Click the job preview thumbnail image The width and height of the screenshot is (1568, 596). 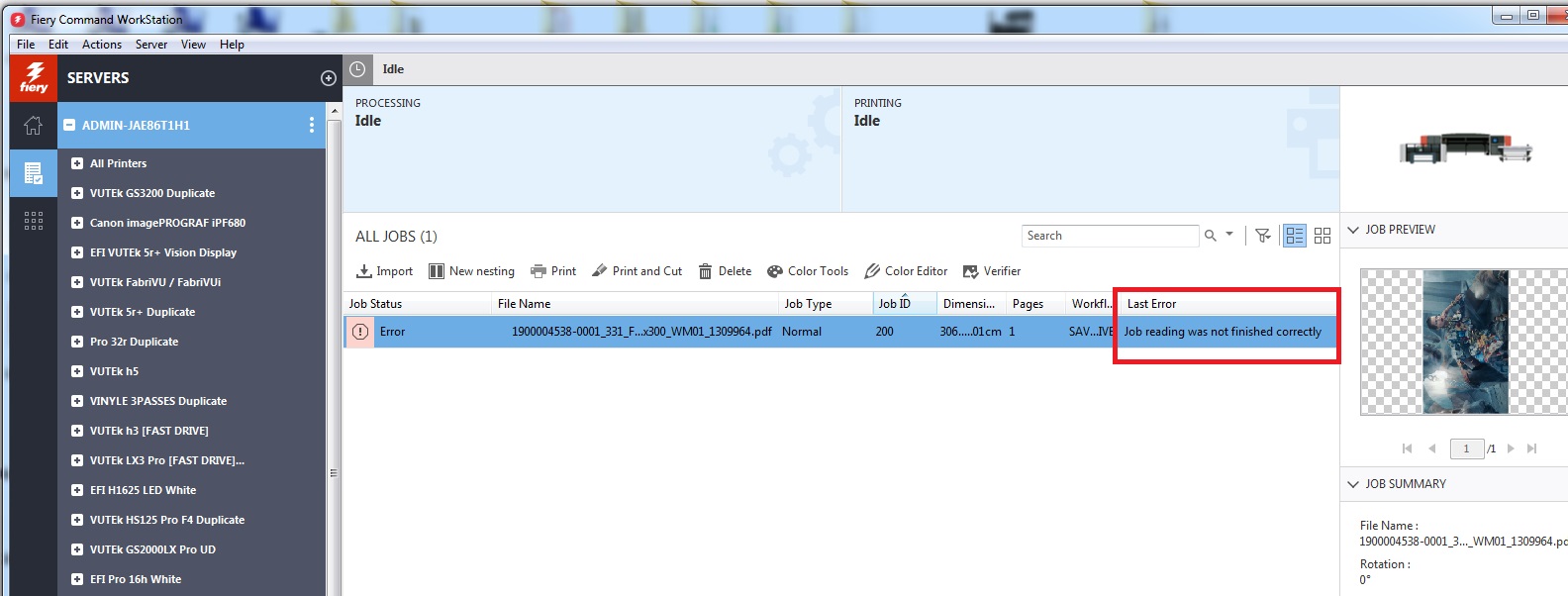coord(1465,342)
